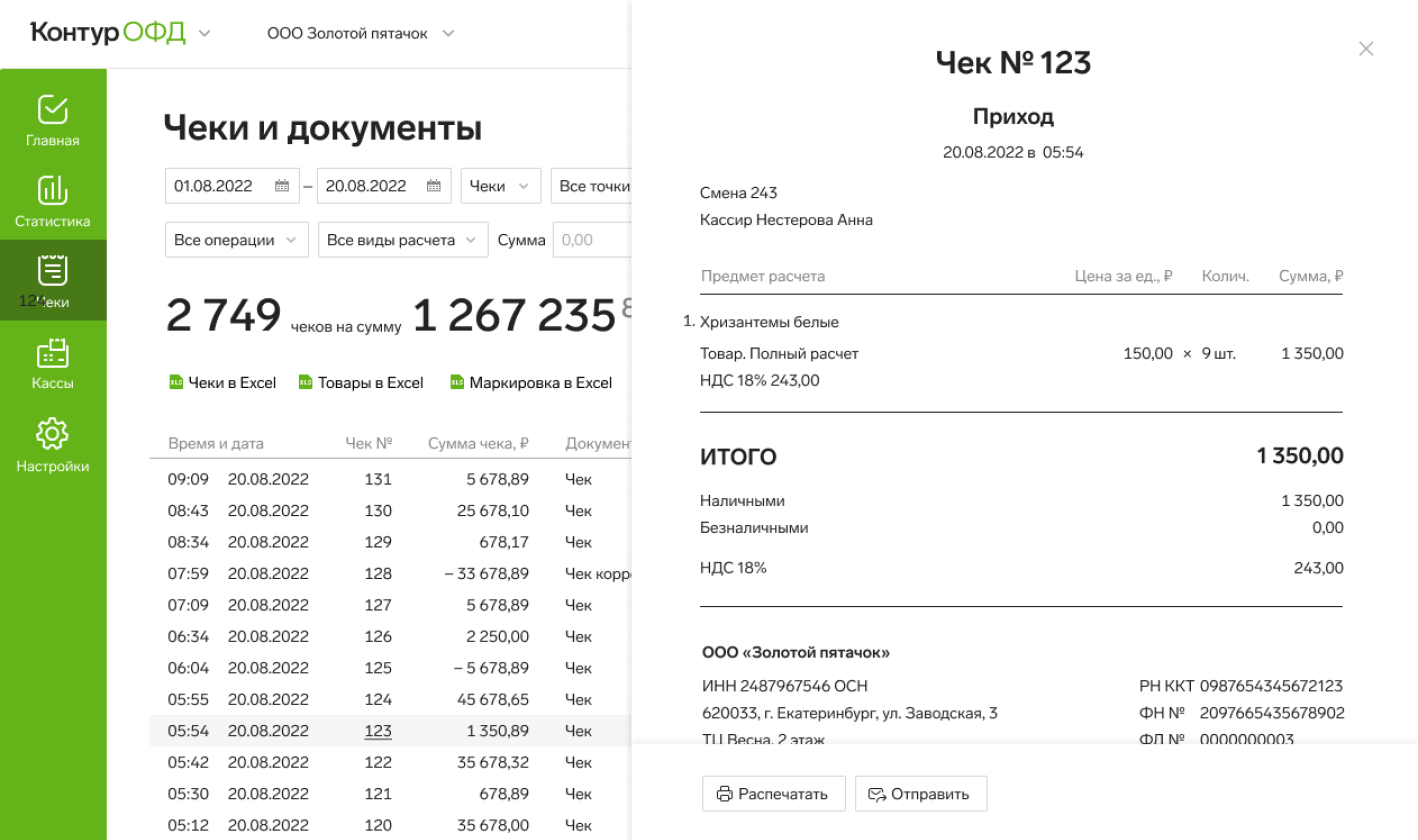Download Чеки в Excel

click(222, 382)
